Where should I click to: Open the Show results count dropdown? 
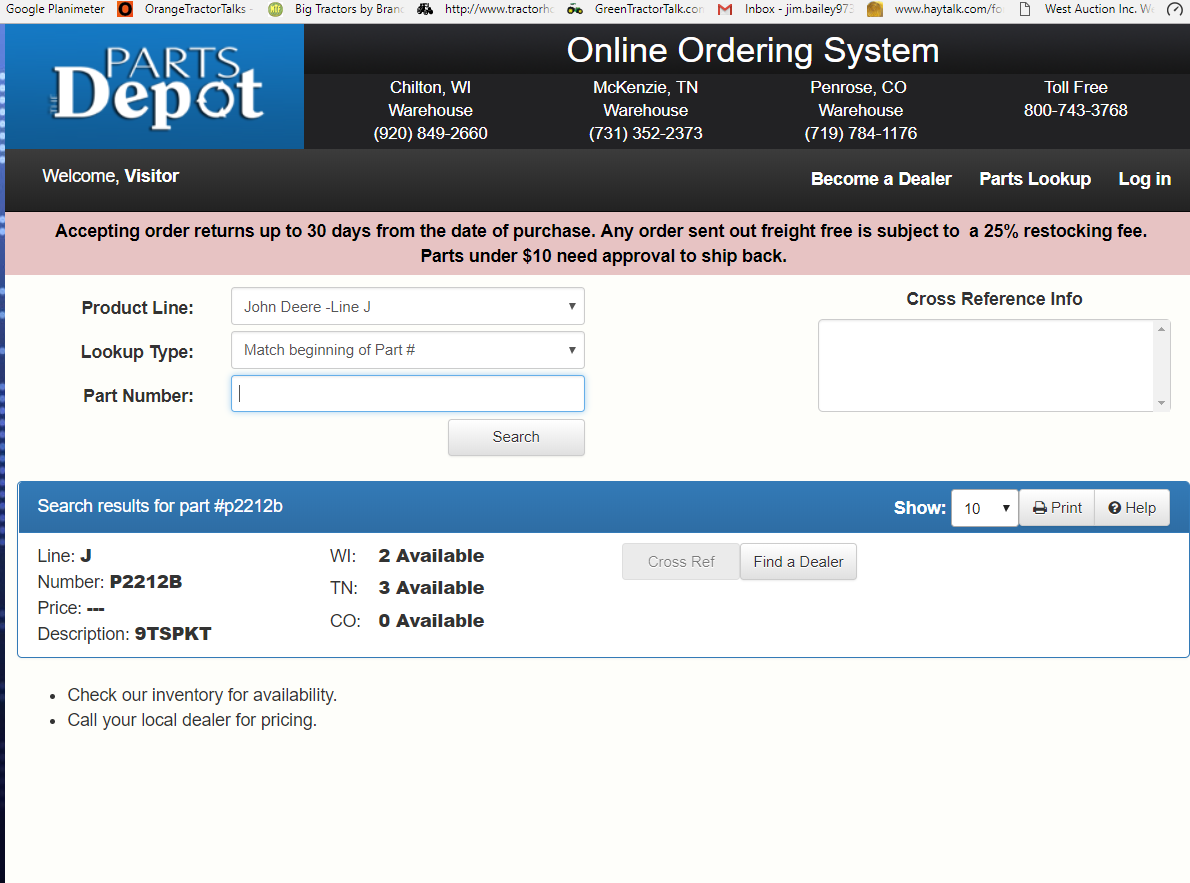(984, 508)
